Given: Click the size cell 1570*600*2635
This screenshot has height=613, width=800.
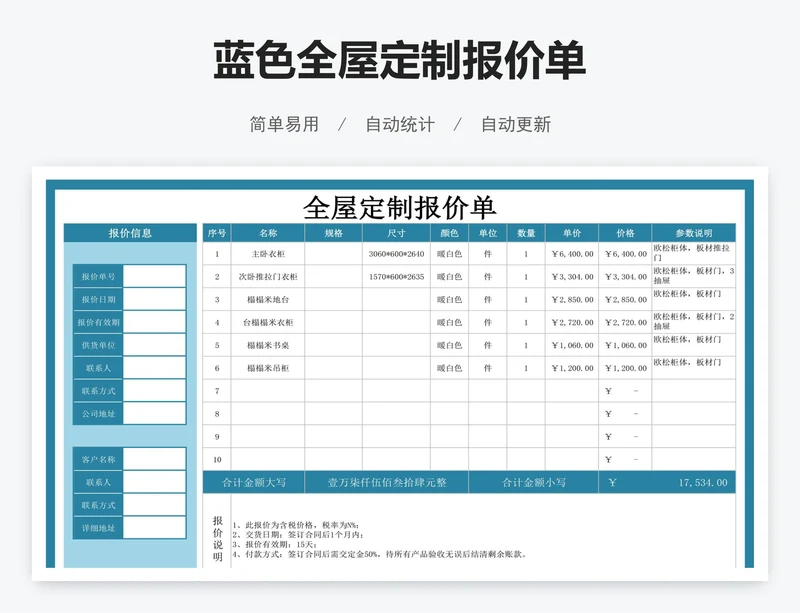Looking at the screenshot, I should 396,277.
